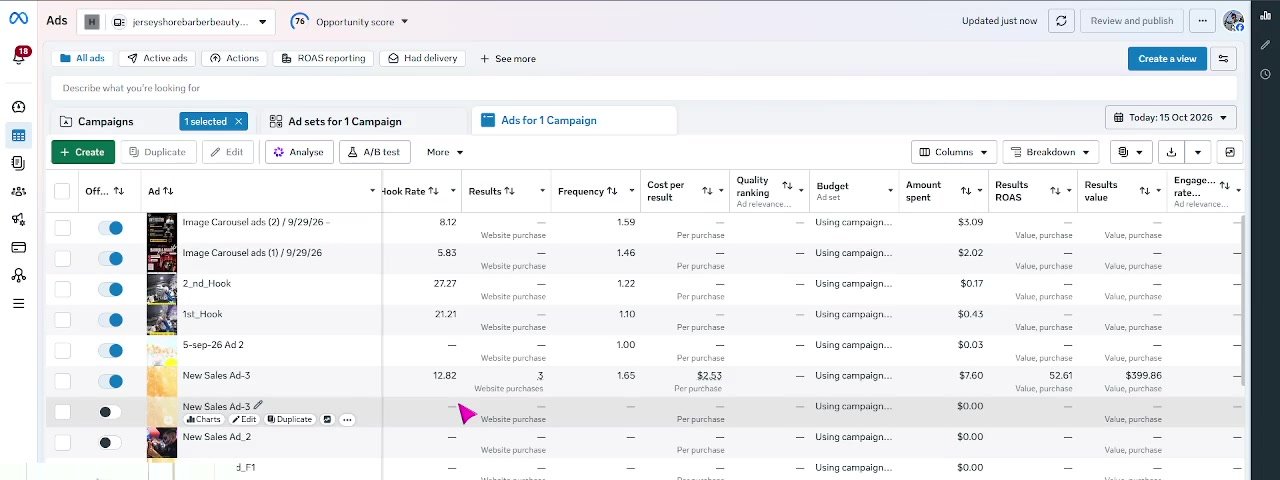Viewport: 1280px width, 480px height.
Task: Sort by Frequency column arrows
Action: [612, 191]
